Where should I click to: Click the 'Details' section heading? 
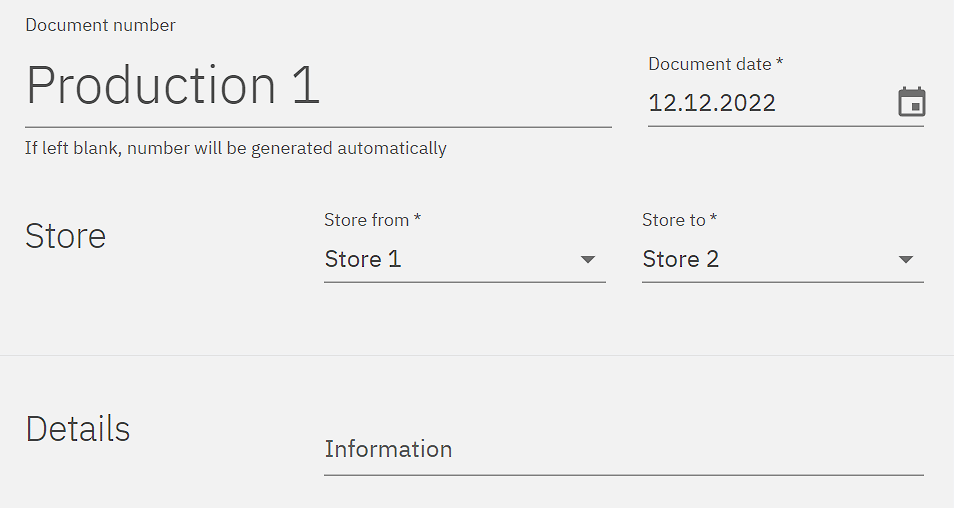78,429
